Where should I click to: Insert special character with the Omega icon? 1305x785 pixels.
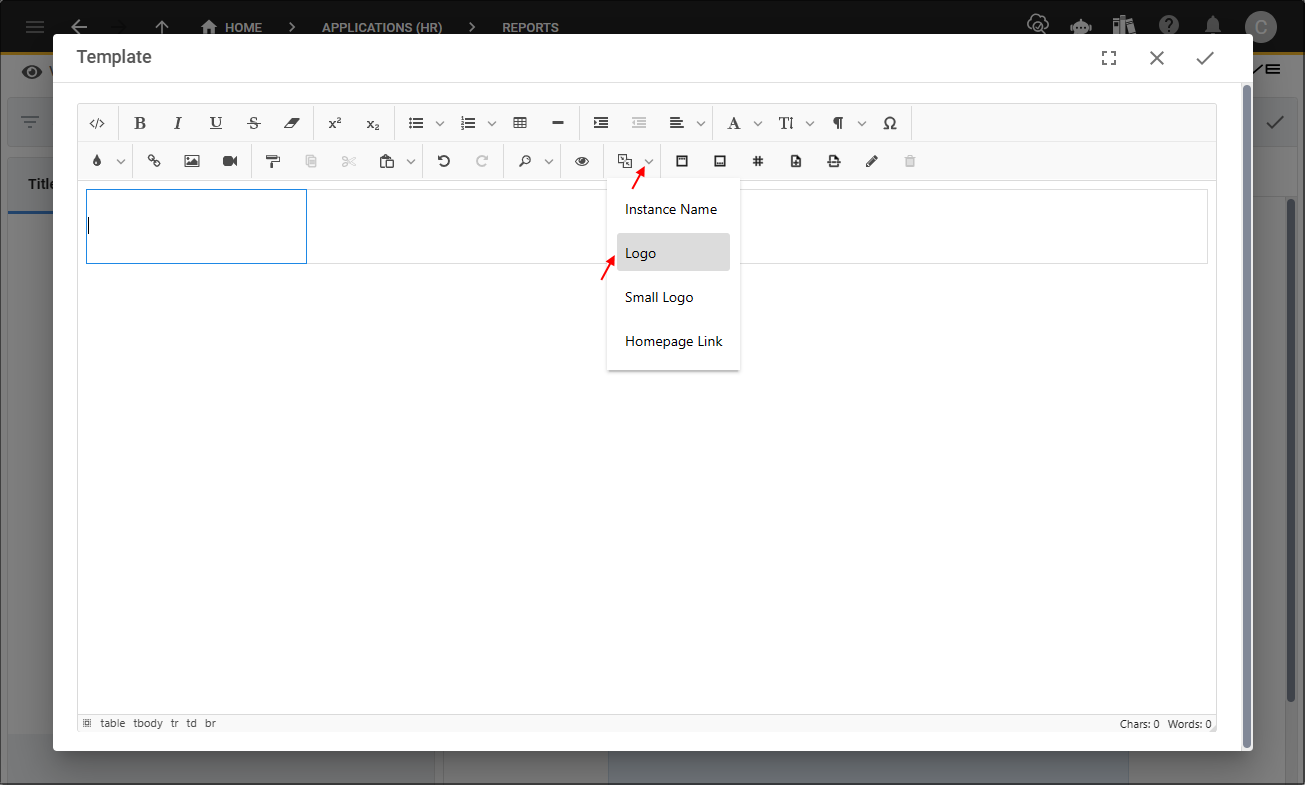tap(890, 123)
